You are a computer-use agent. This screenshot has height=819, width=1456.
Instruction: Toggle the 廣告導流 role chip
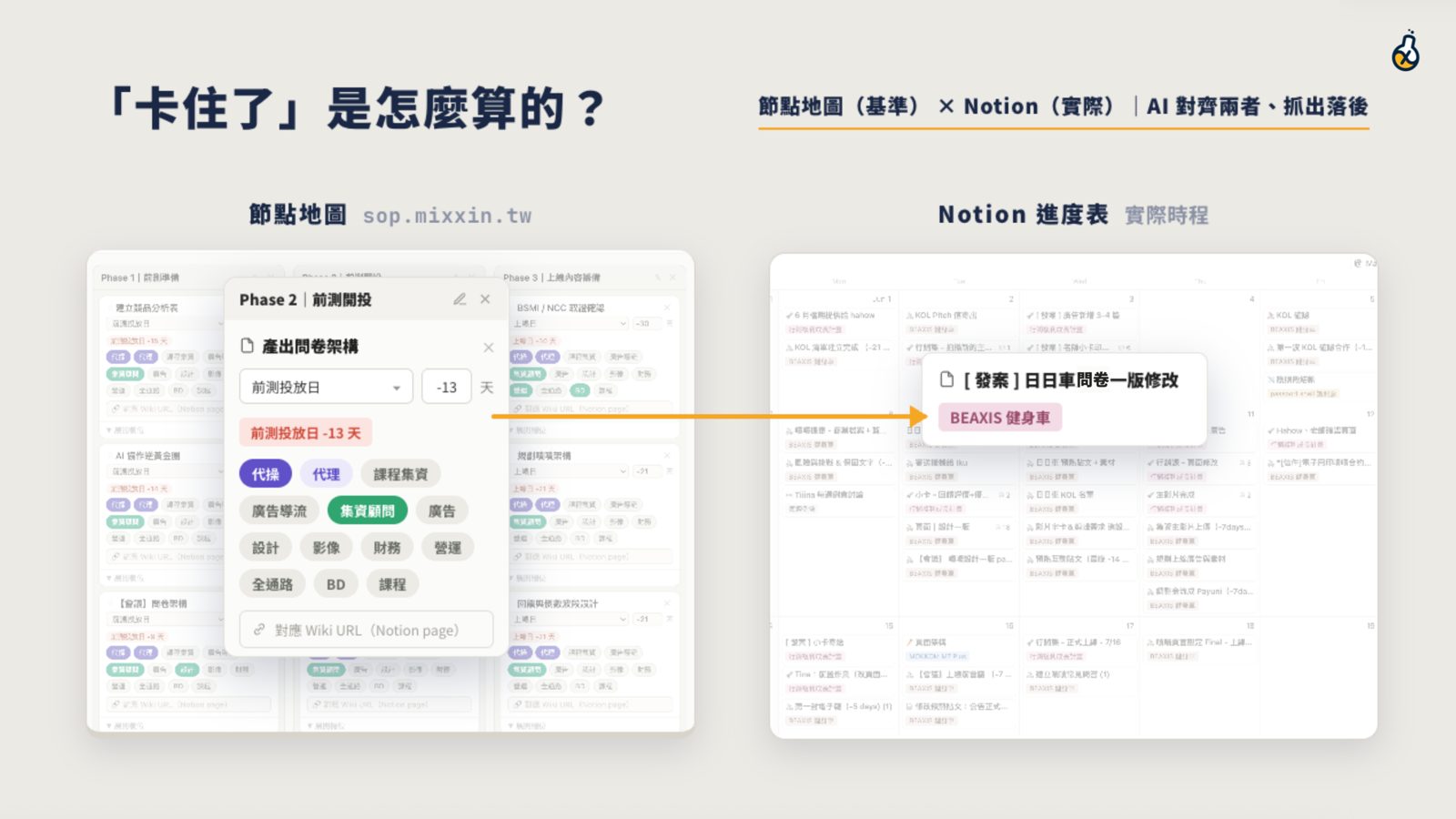(279, 511)
